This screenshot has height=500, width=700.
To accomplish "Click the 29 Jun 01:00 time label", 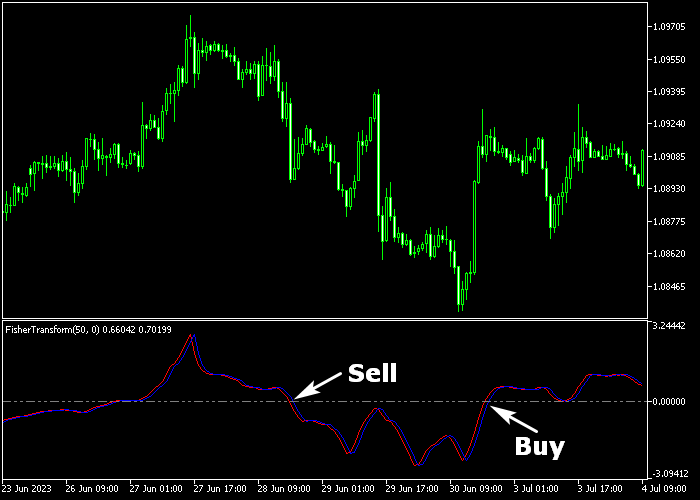I will tap(348, 488).
